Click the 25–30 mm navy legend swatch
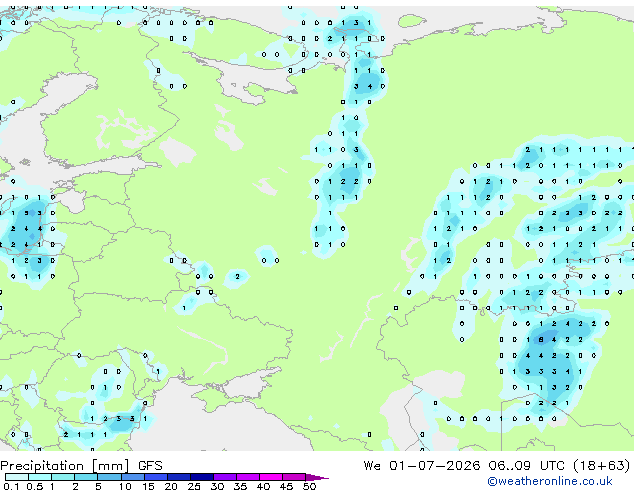634x490 pixels. [201, 477]
